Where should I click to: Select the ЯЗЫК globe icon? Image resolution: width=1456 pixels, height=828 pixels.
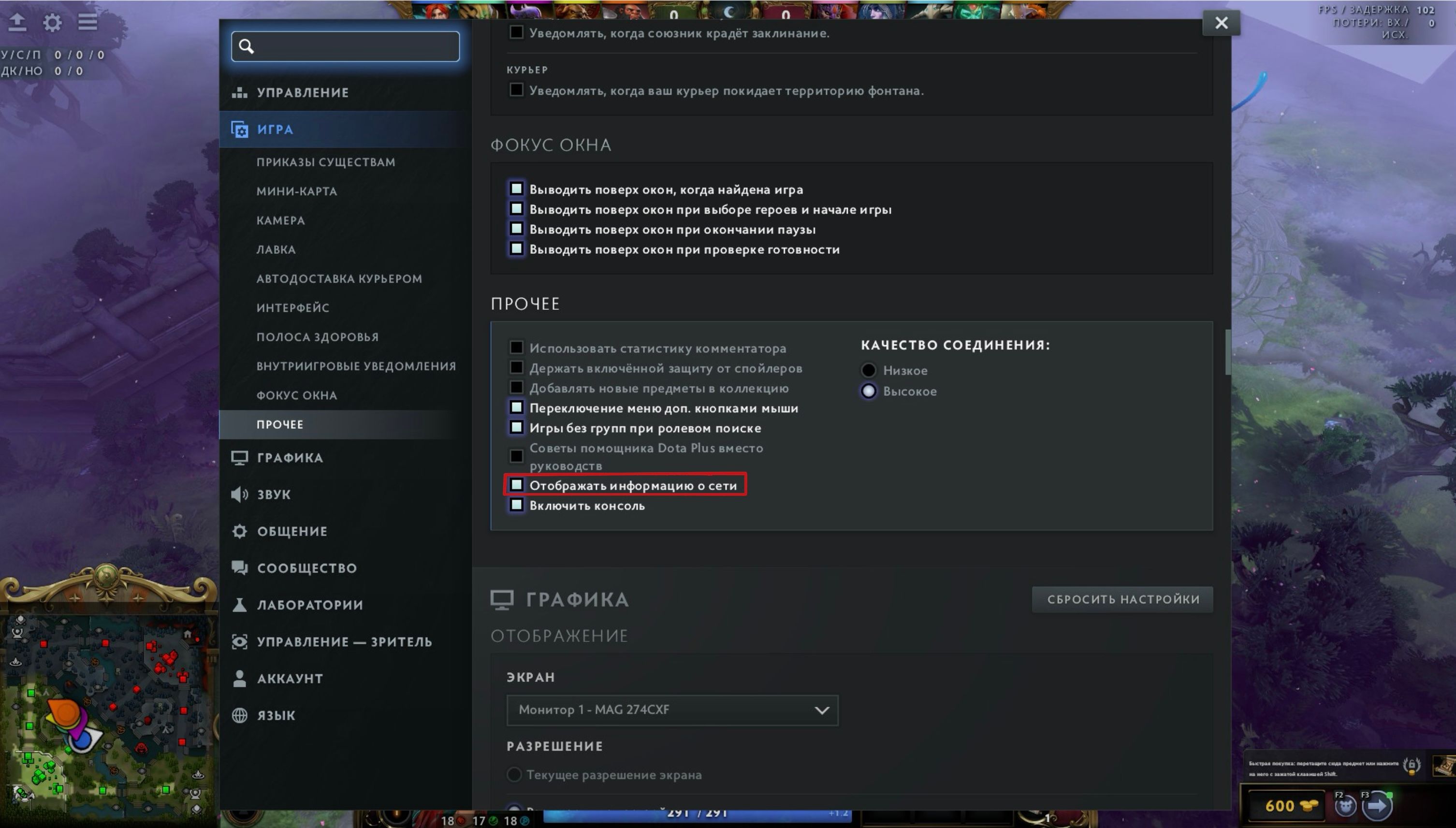click(x=239, y=715)
